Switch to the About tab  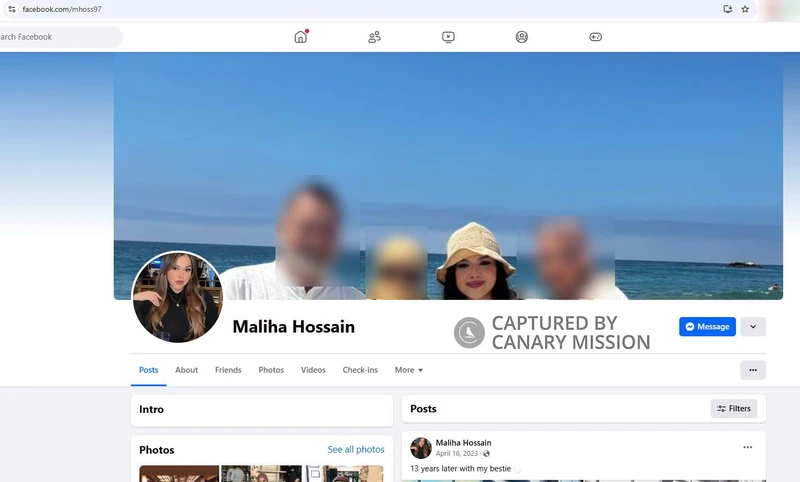click(x=186, y=370)
